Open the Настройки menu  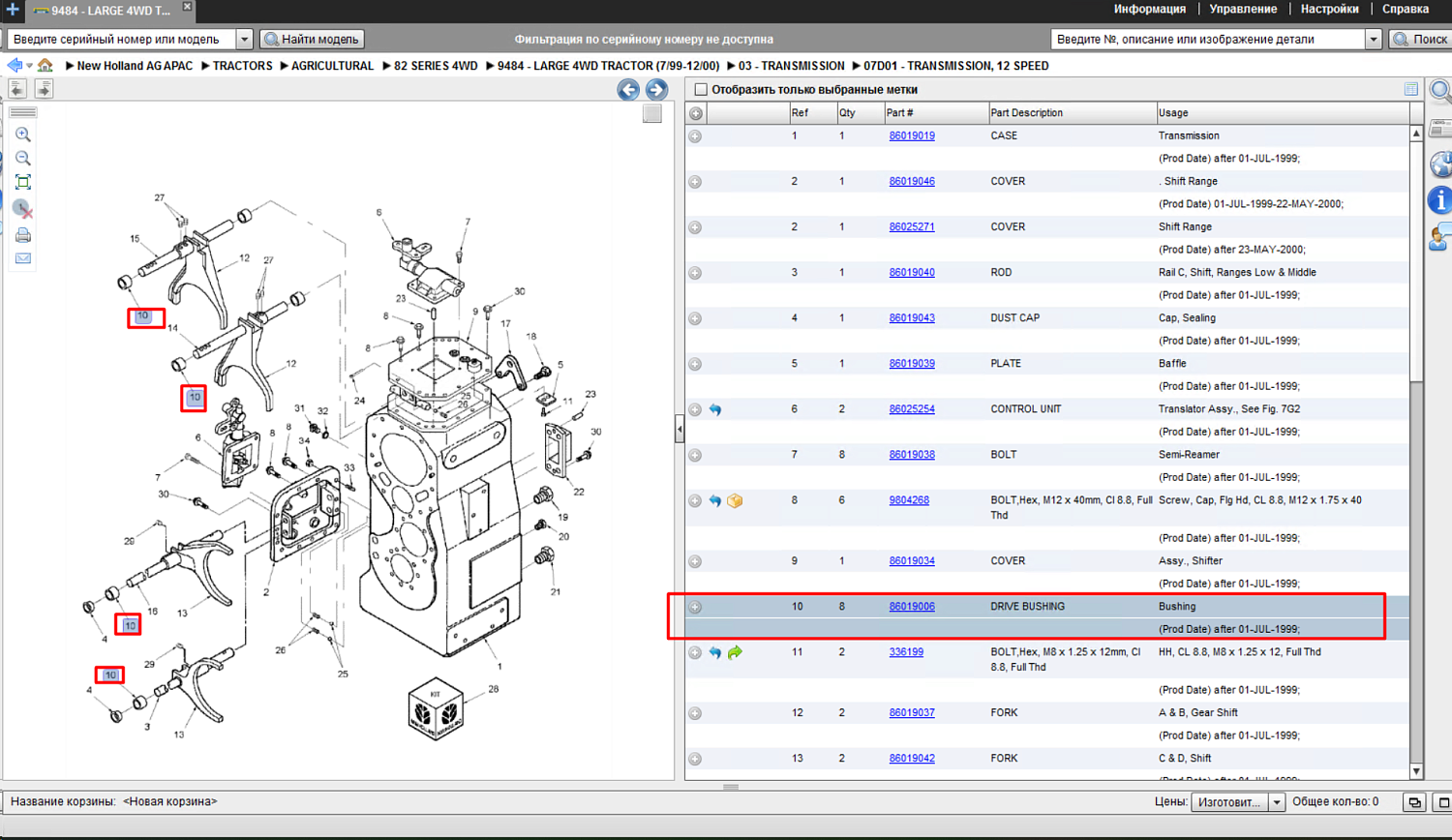coord(1329,9)
